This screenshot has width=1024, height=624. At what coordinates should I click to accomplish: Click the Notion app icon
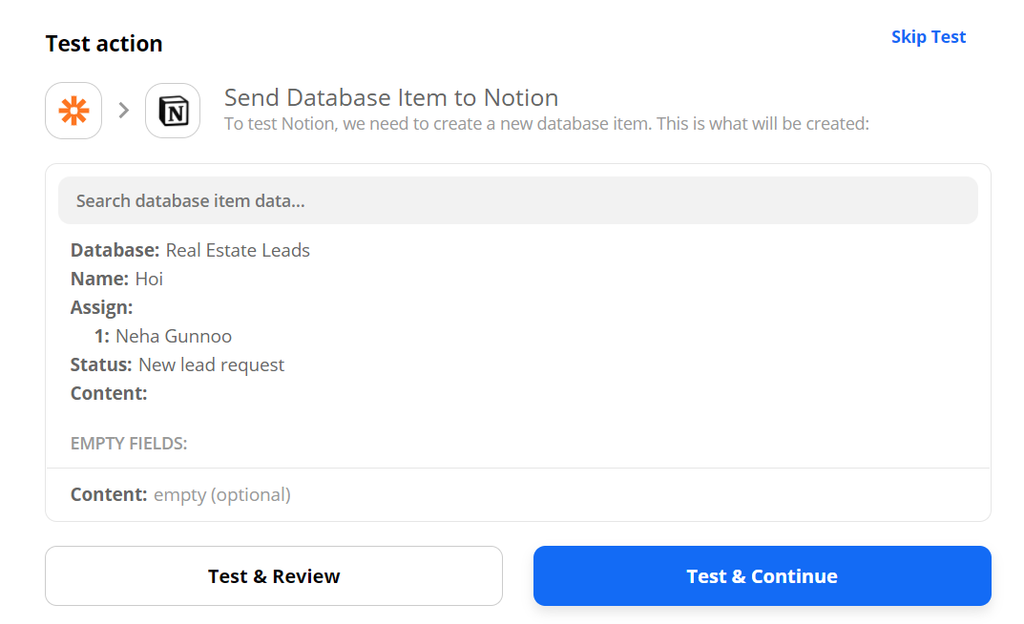172,110
